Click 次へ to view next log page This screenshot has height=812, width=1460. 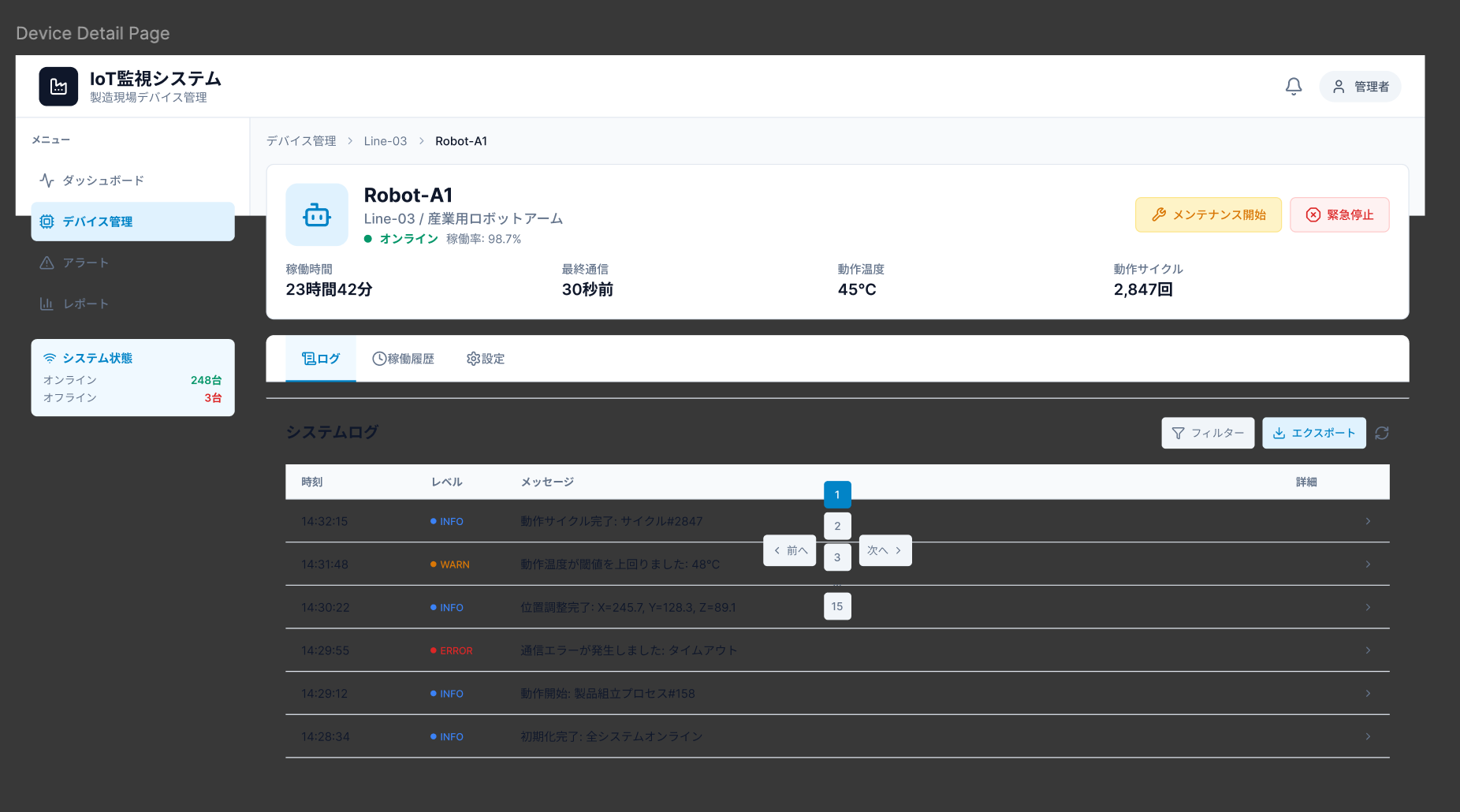885,550
